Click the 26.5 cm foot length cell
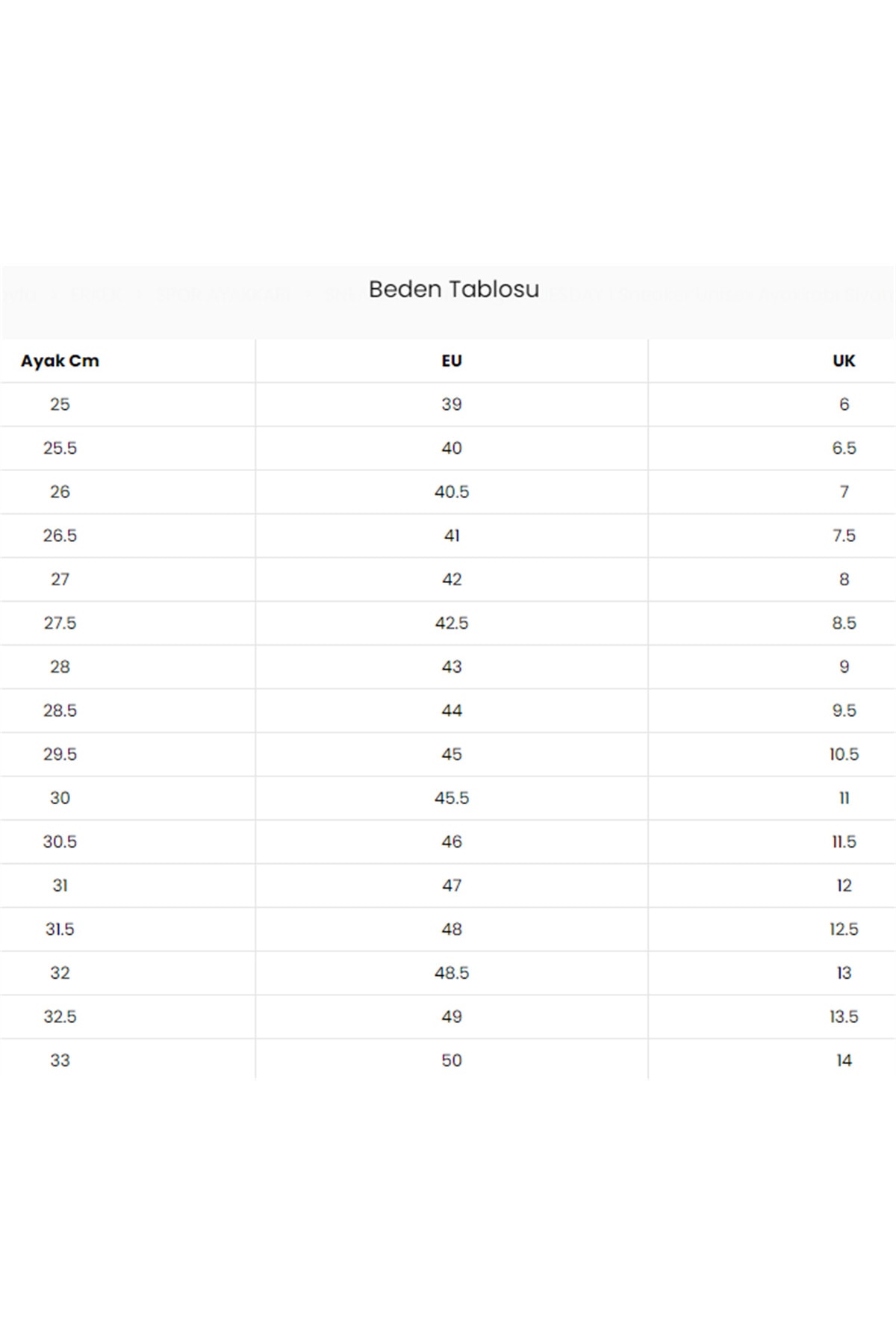This screenshot has width=896, height=1344. tap(60, 535)
